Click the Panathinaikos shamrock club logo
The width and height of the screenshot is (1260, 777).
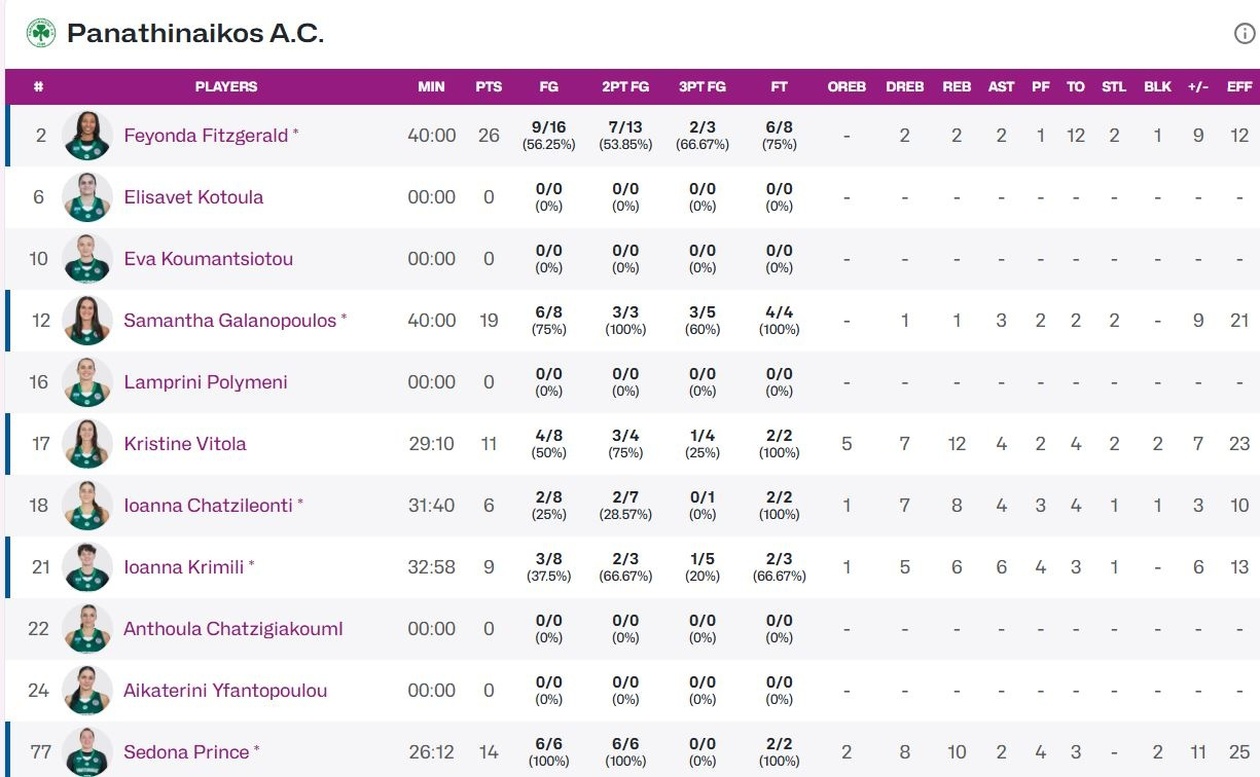pos(41,33)
